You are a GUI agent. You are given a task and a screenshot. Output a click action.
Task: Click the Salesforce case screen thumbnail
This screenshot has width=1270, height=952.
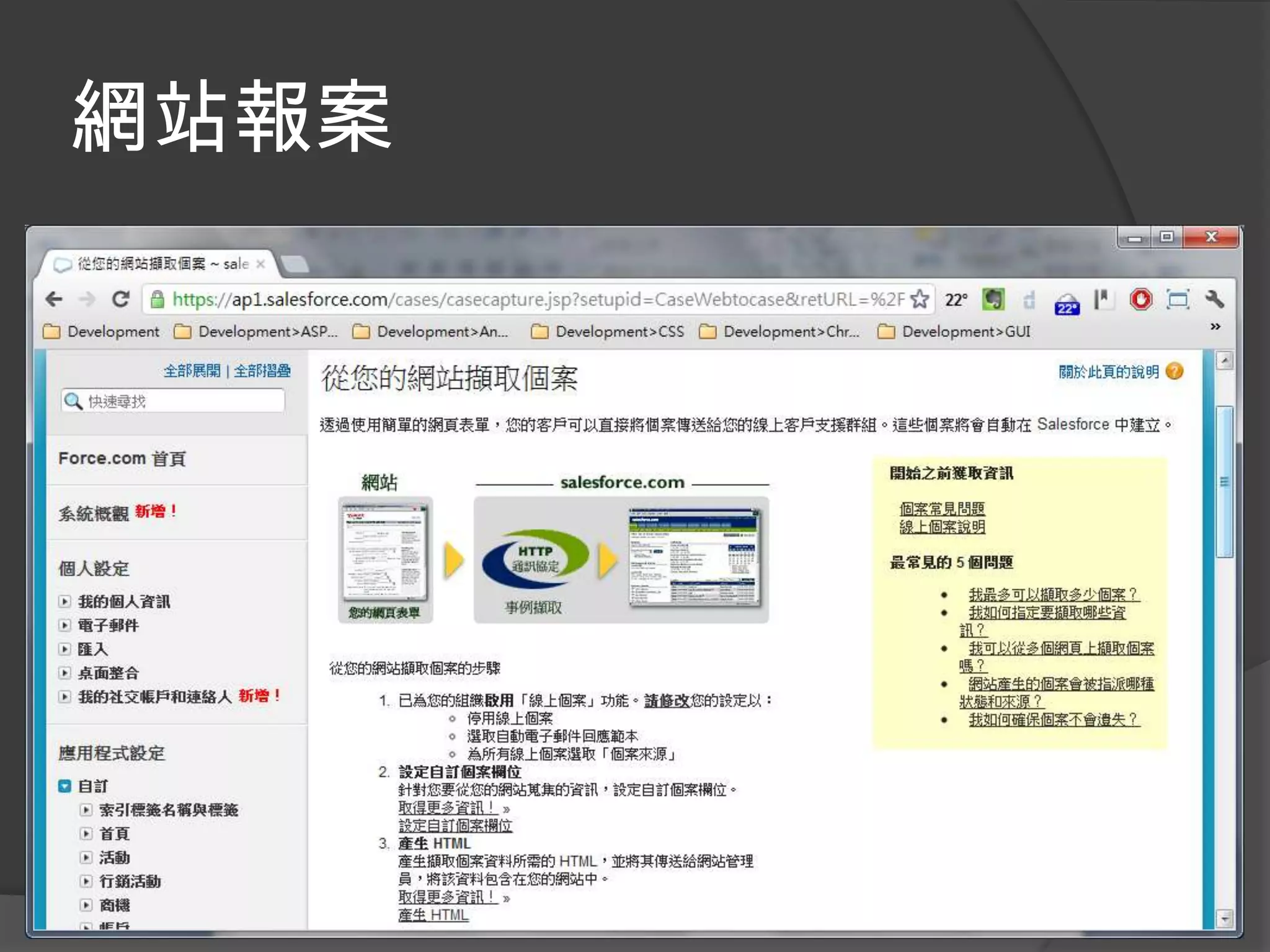tap(695, 558)
